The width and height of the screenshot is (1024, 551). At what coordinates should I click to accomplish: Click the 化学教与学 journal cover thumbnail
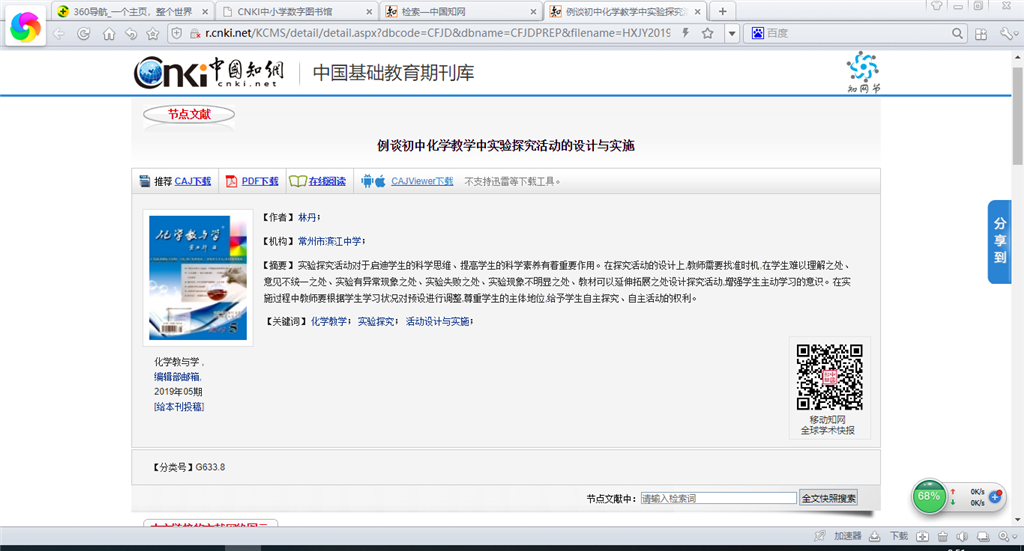(198, 277)
